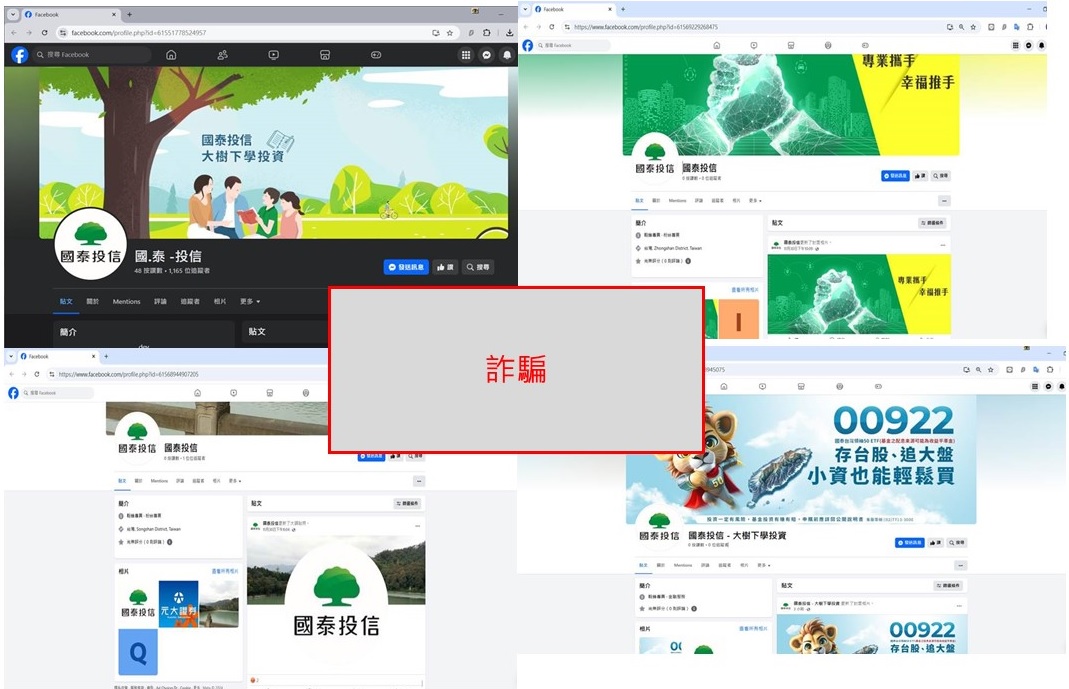Open Friends icon in dark-mode Facebook window
Screen dimensions: 1069x689
point(222,55)
